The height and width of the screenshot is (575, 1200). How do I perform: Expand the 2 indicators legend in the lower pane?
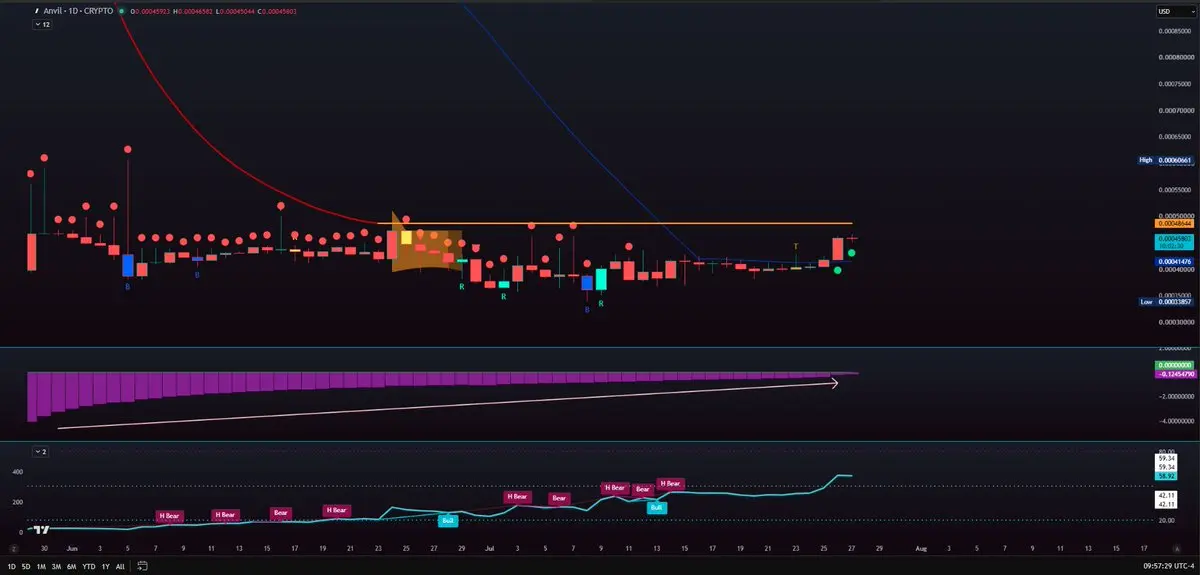click(x=42, y=452)
